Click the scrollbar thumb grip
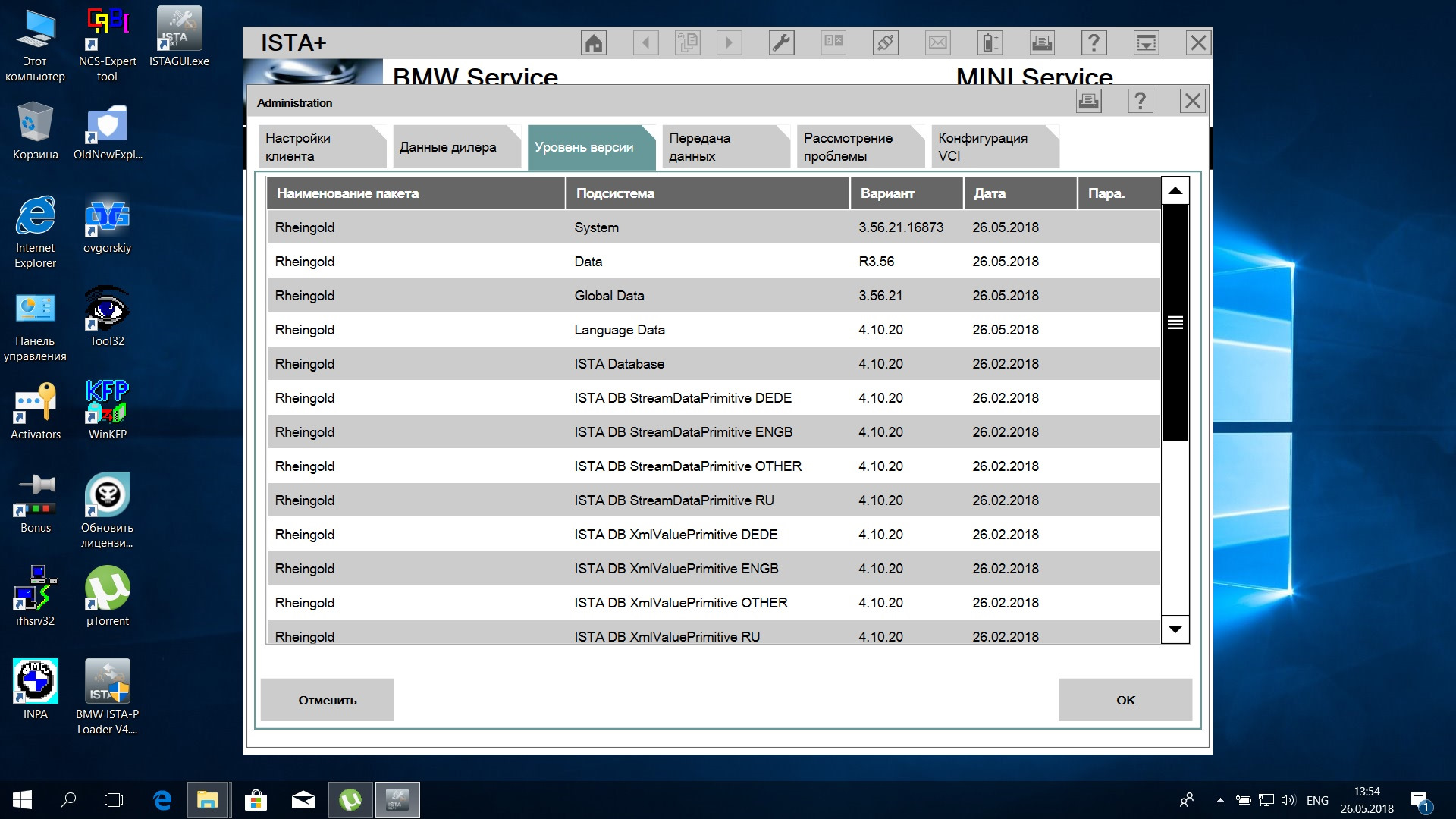This screenshot has height=819, width=1456. click(x=1175, y=323)
